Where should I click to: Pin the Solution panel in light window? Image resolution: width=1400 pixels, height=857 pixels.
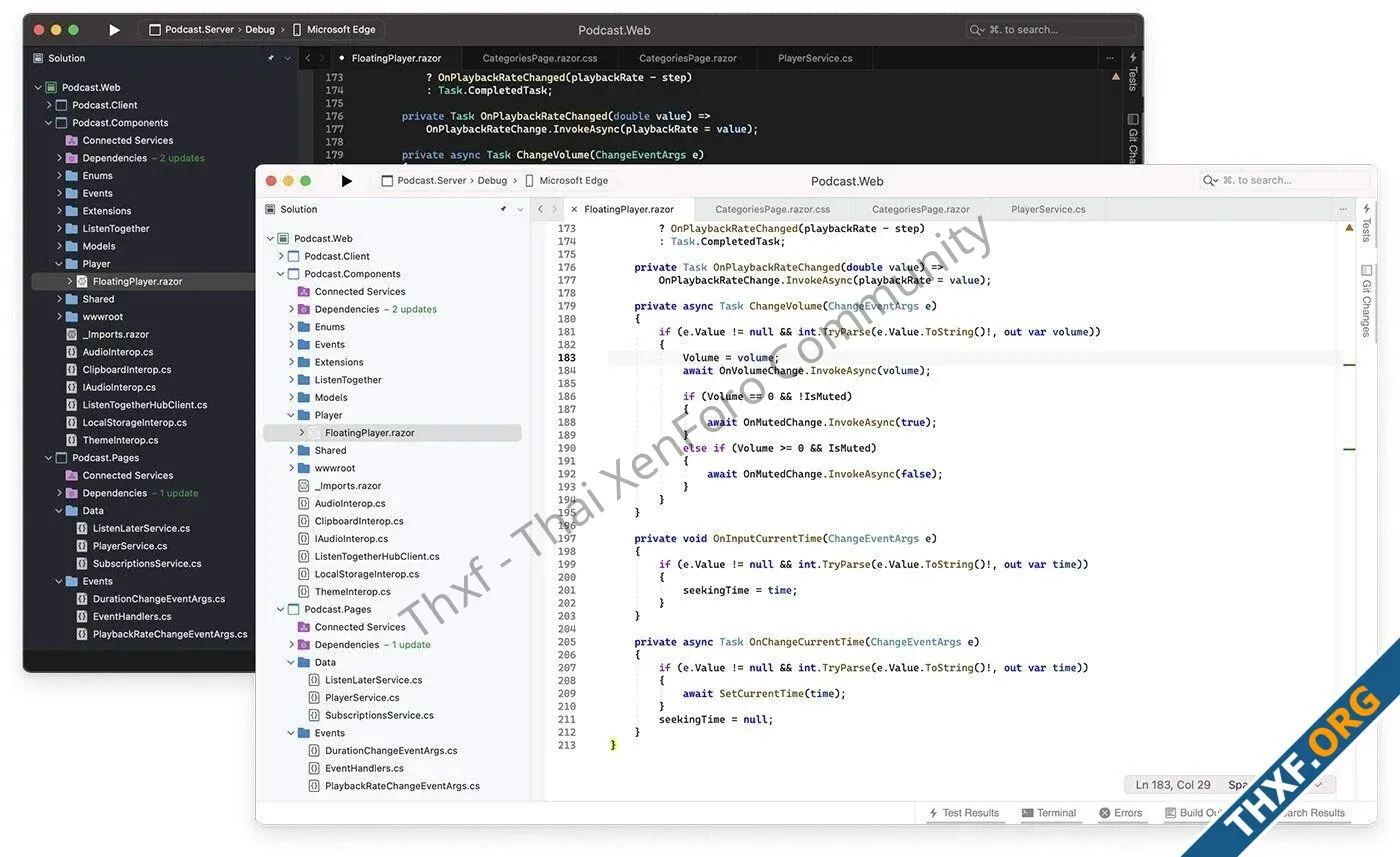pos(503,210)
